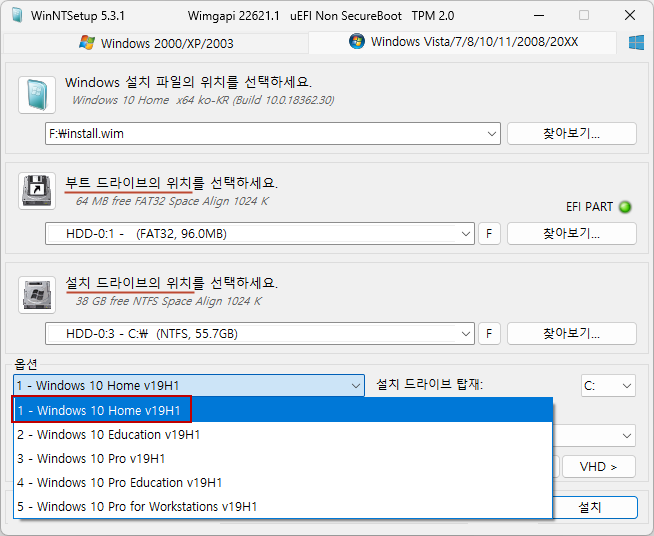The height and width of the screenshot is (536, 654).
Task: Click the F format button beside install drive
Action: (x=489, y=334)
